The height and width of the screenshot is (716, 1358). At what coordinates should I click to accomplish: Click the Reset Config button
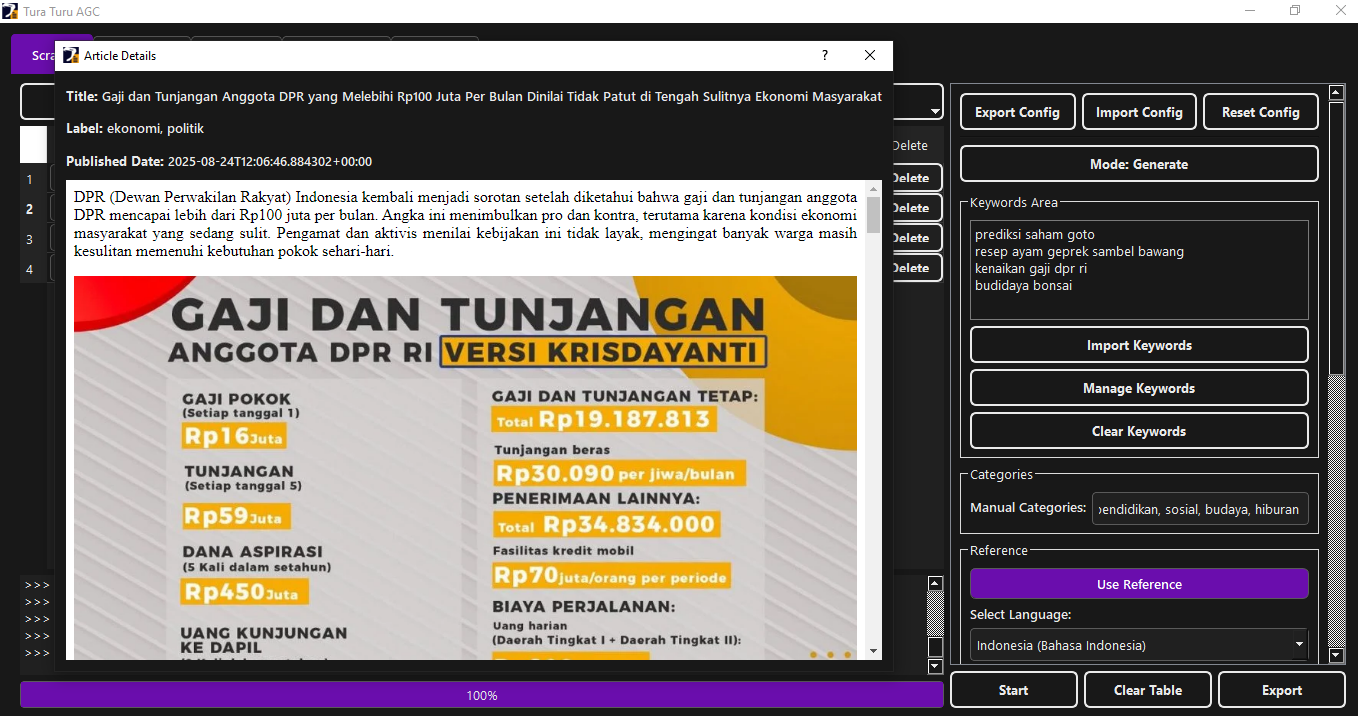(x=1260, y=112)
